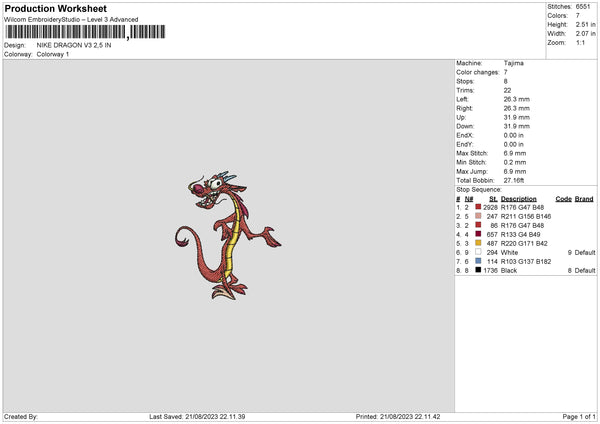The height and width of the screenshot is (424, 600).
Task: Click the 'Left:' value 26.3 mm
Action: 517,99
